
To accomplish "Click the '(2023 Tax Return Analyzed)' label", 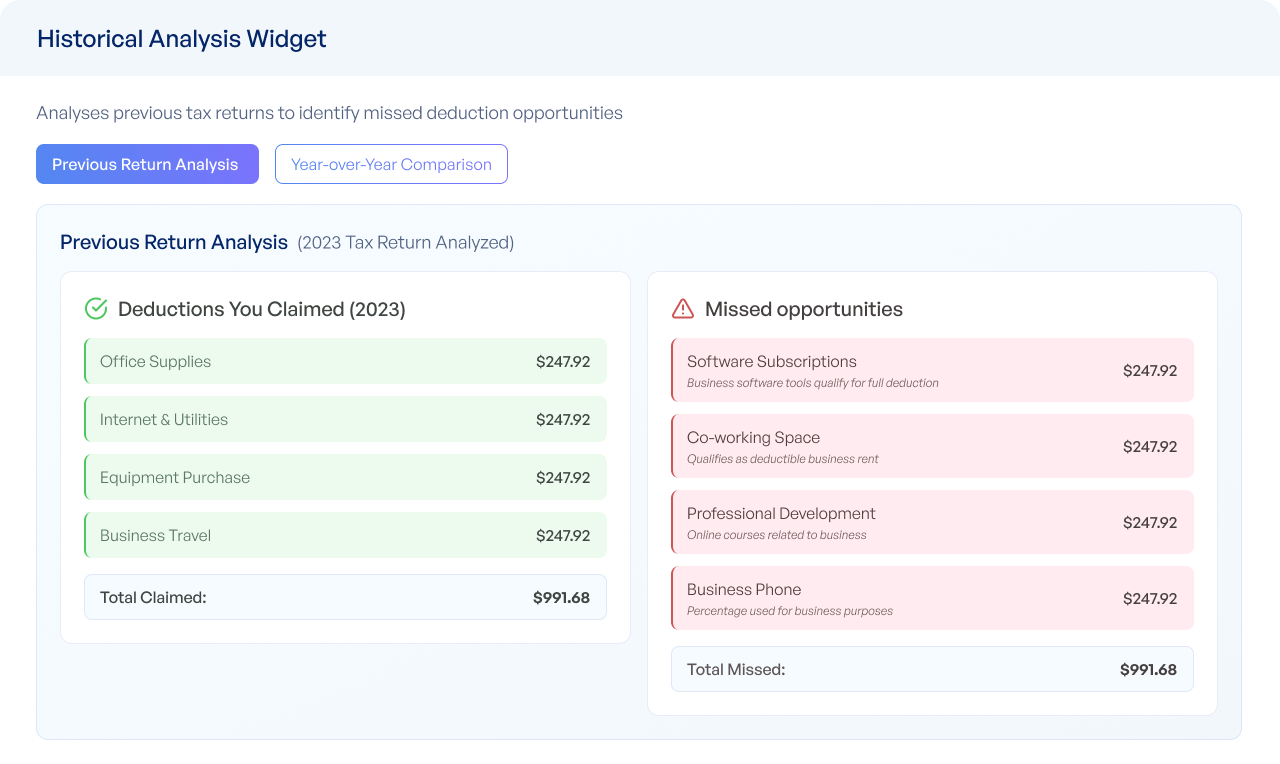I will (x=406, y=242).
